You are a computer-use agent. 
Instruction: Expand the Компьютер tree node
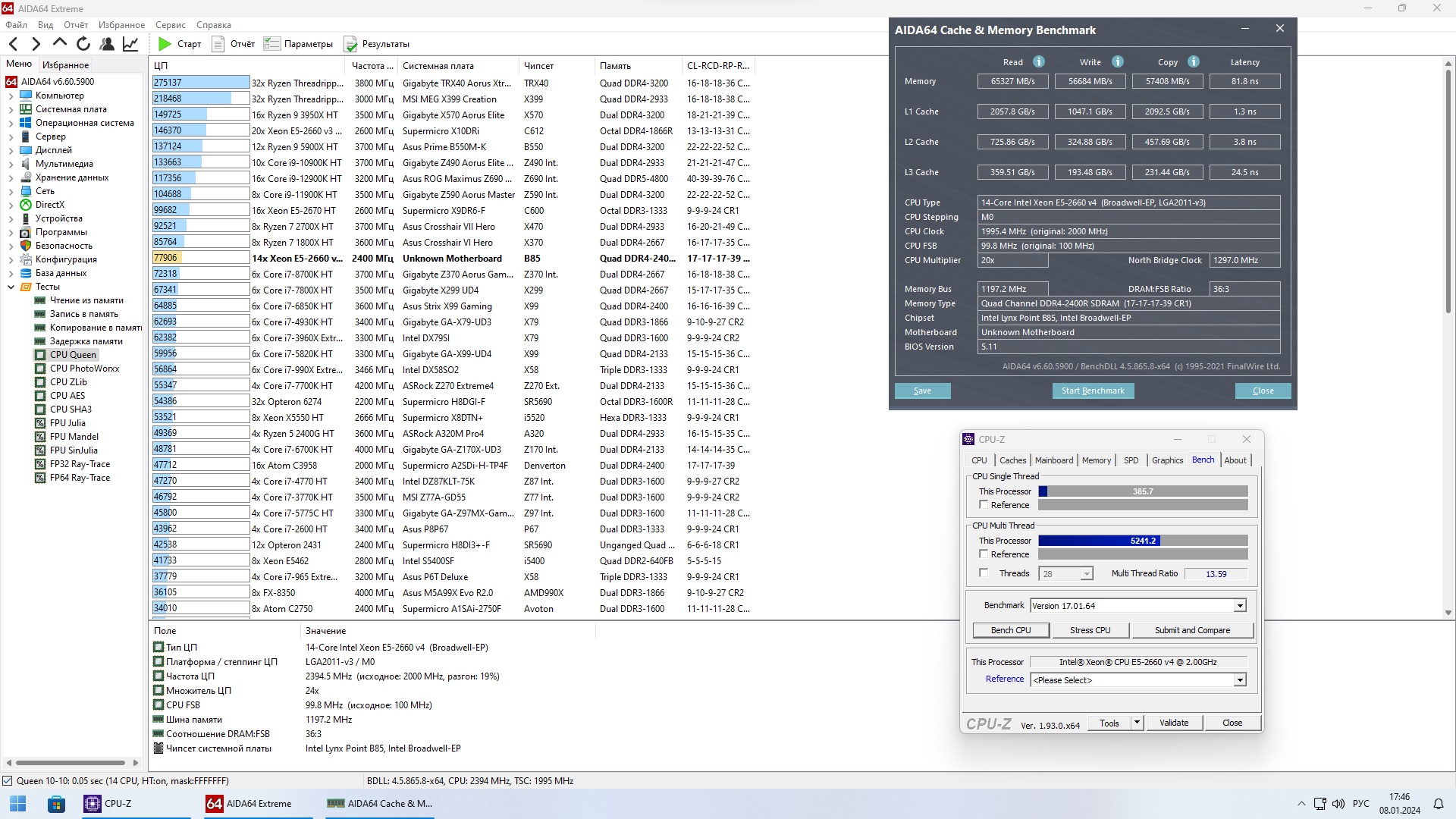tap(11, 96)
